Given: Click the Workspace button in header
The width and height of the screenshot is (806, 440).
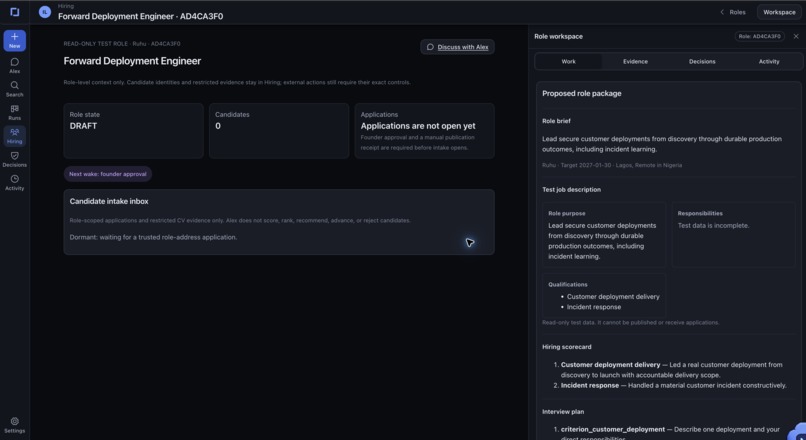Looking at the screenshot, I should pyautogui.click(x=779, y=12).
